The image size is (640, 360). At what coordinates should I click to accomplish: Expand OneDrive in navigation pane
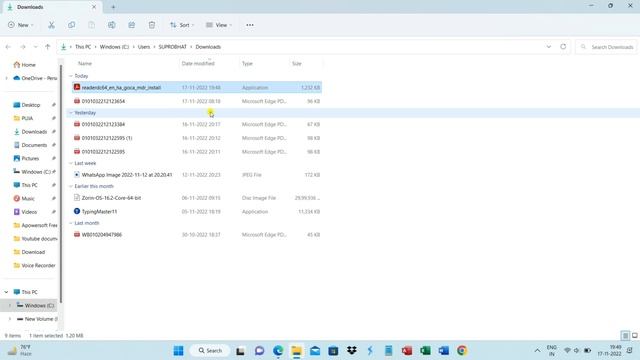click(x=6, y=78)
